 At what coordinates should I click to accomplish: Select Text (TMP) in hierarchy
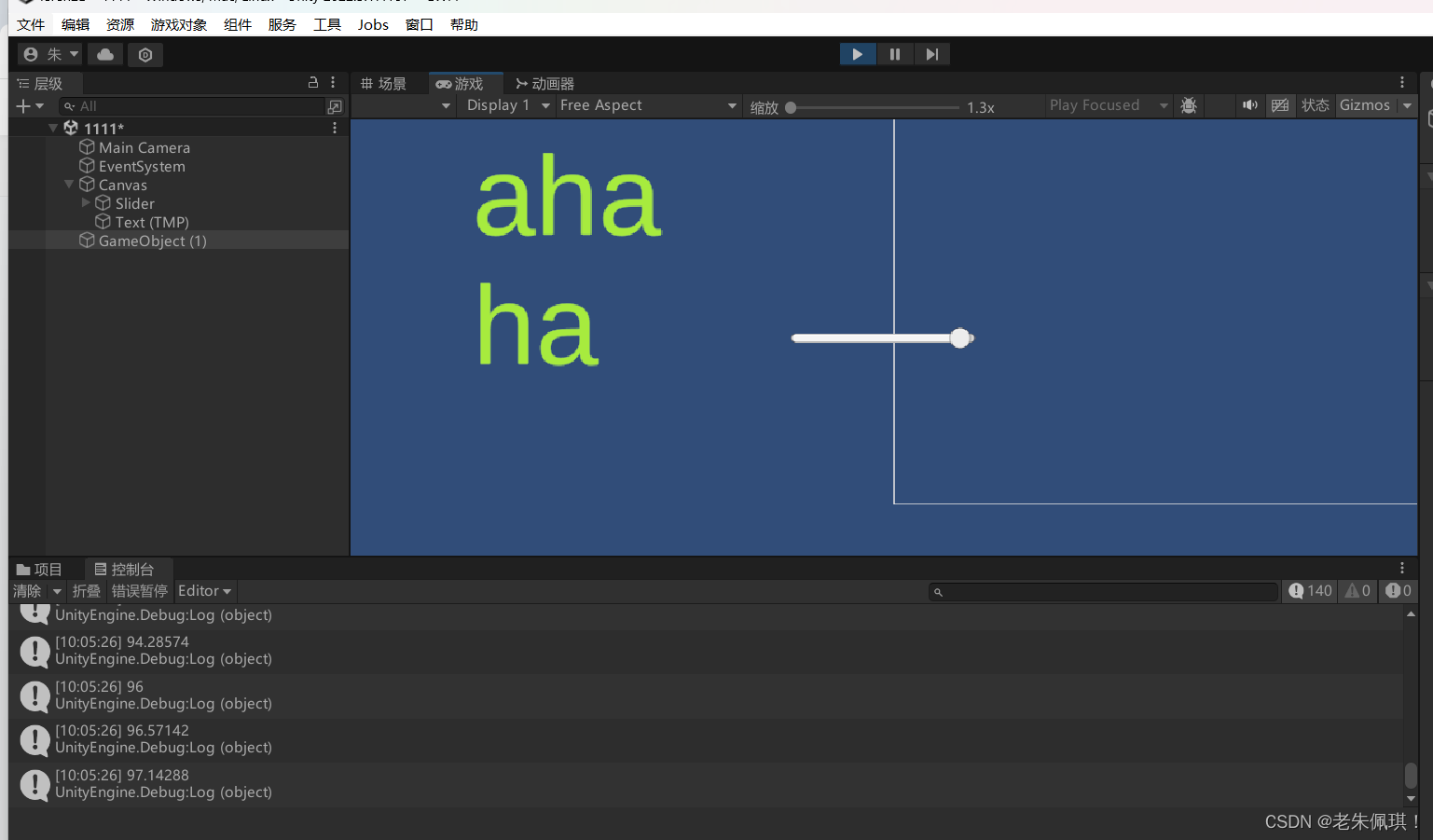152,222
